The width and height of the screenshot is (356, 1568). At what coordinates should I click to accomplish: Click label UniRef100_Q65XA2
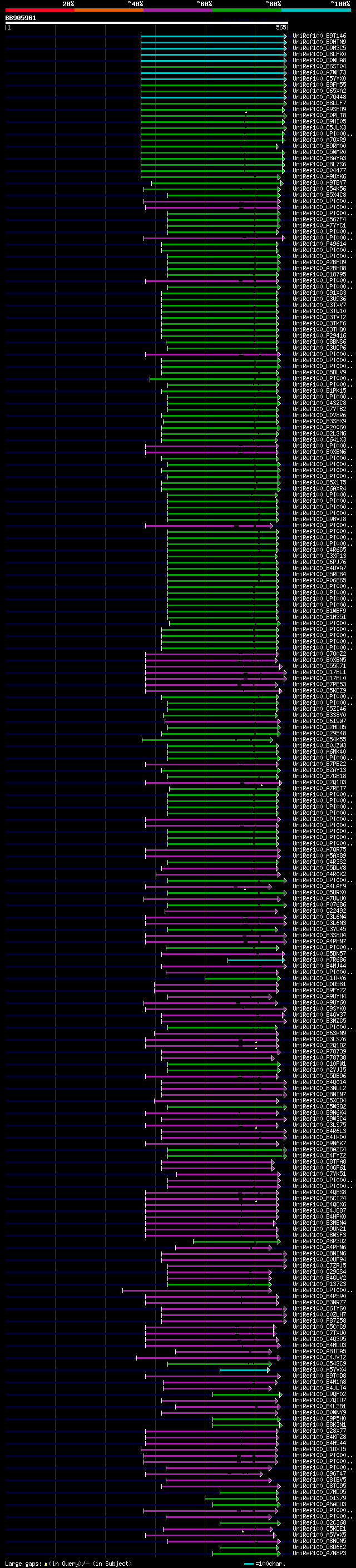(319, 91)
